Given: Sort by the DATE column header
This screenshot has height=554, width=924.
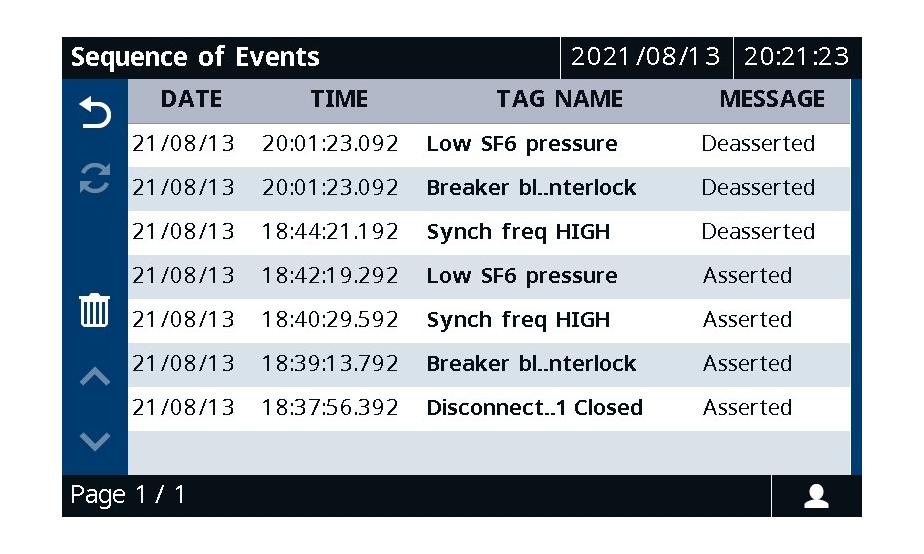Looking at the screenshot, I should pyautogui.click(x=192, y=99).
